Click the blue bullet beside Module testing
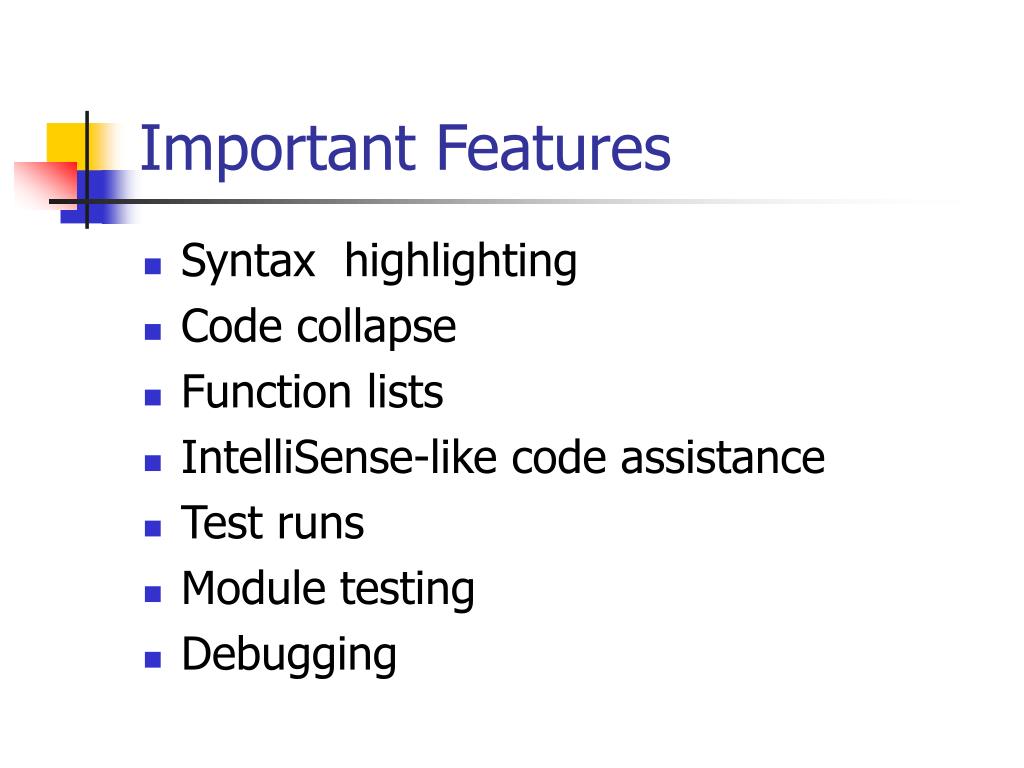Viewport: 1024px width, 768px height. pos(153,594)
